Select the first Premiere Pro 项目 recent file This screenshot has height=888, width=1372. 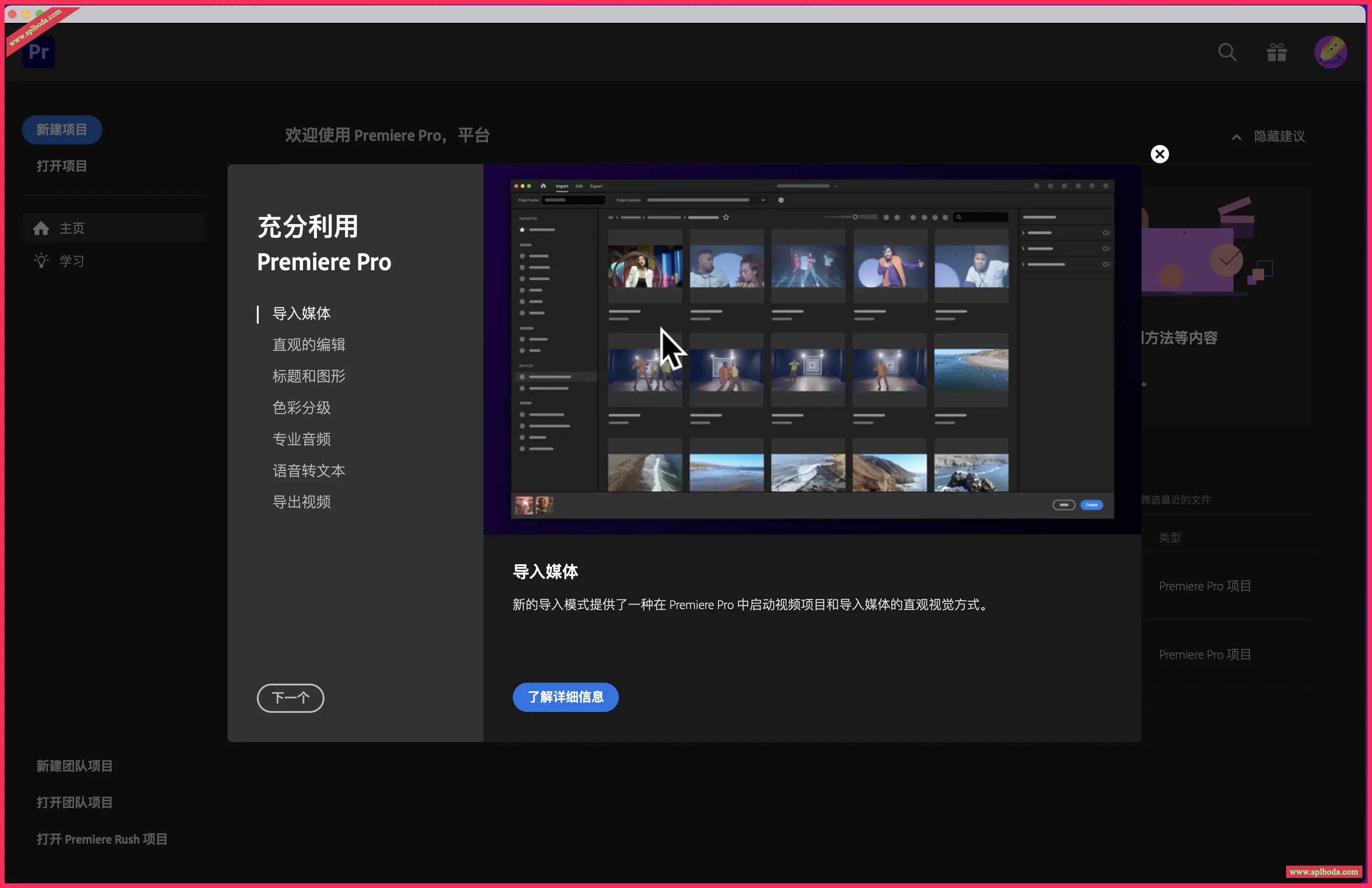coord(1204,586)
